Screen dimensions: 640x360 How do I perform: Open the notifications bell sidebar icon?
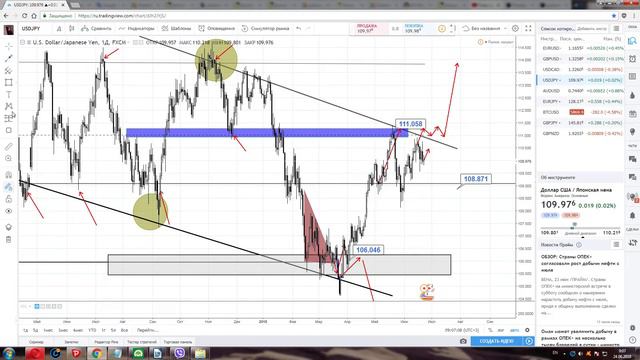click(632, 215)
